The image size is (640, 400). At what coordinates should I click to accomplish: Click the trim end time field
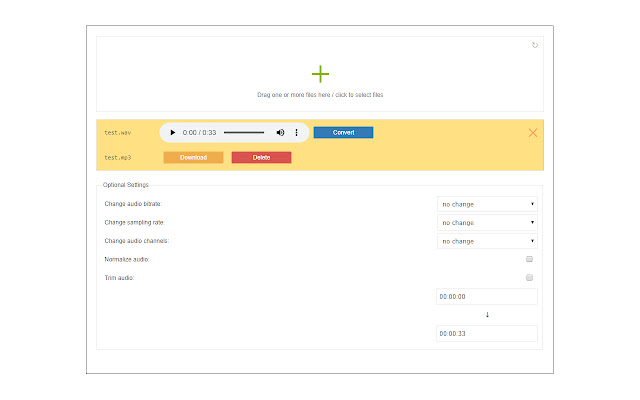(x=487, y=334)
